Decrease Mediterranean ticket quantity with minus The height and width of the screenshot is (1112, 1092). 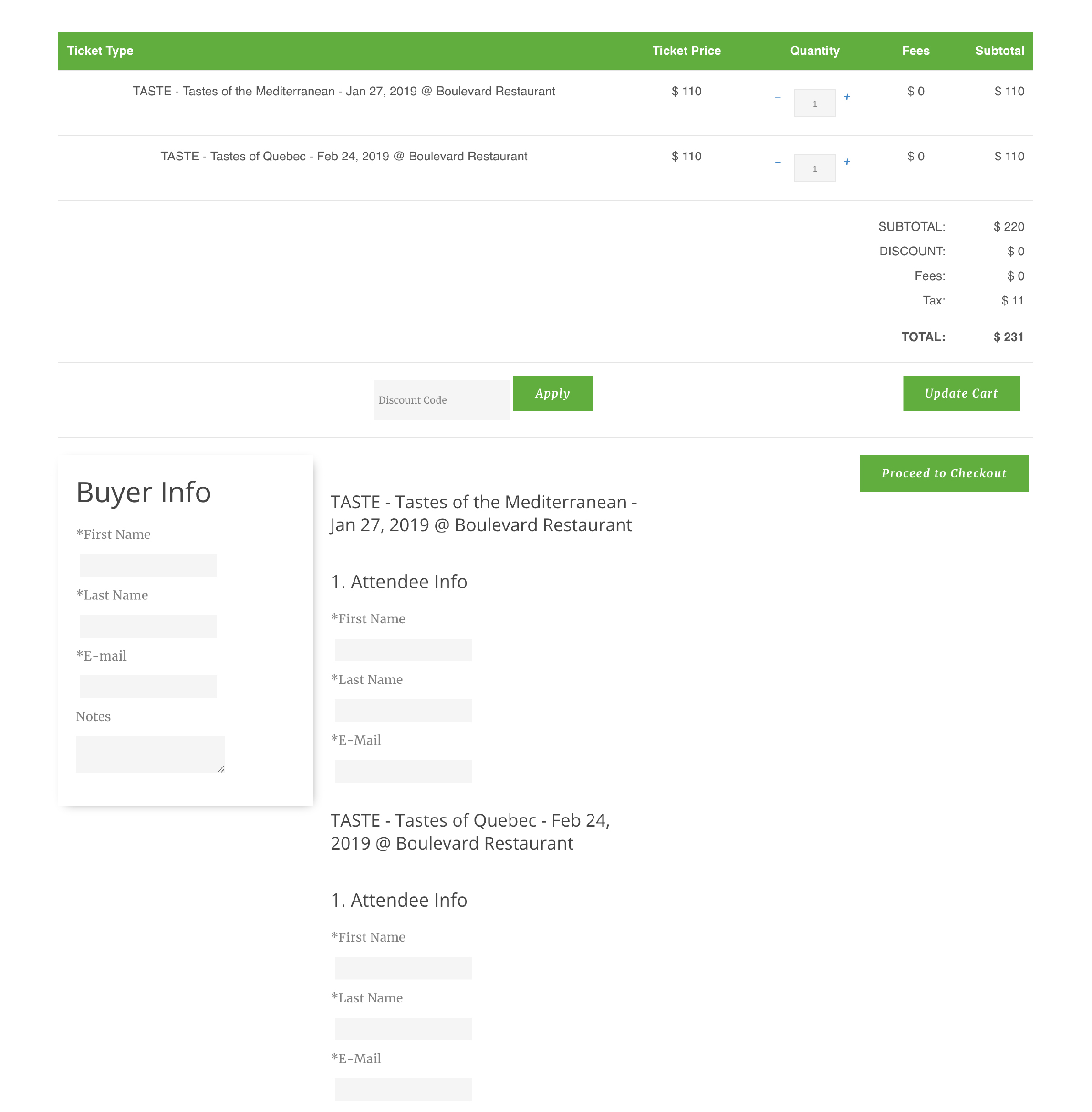[x=778, y=97]
